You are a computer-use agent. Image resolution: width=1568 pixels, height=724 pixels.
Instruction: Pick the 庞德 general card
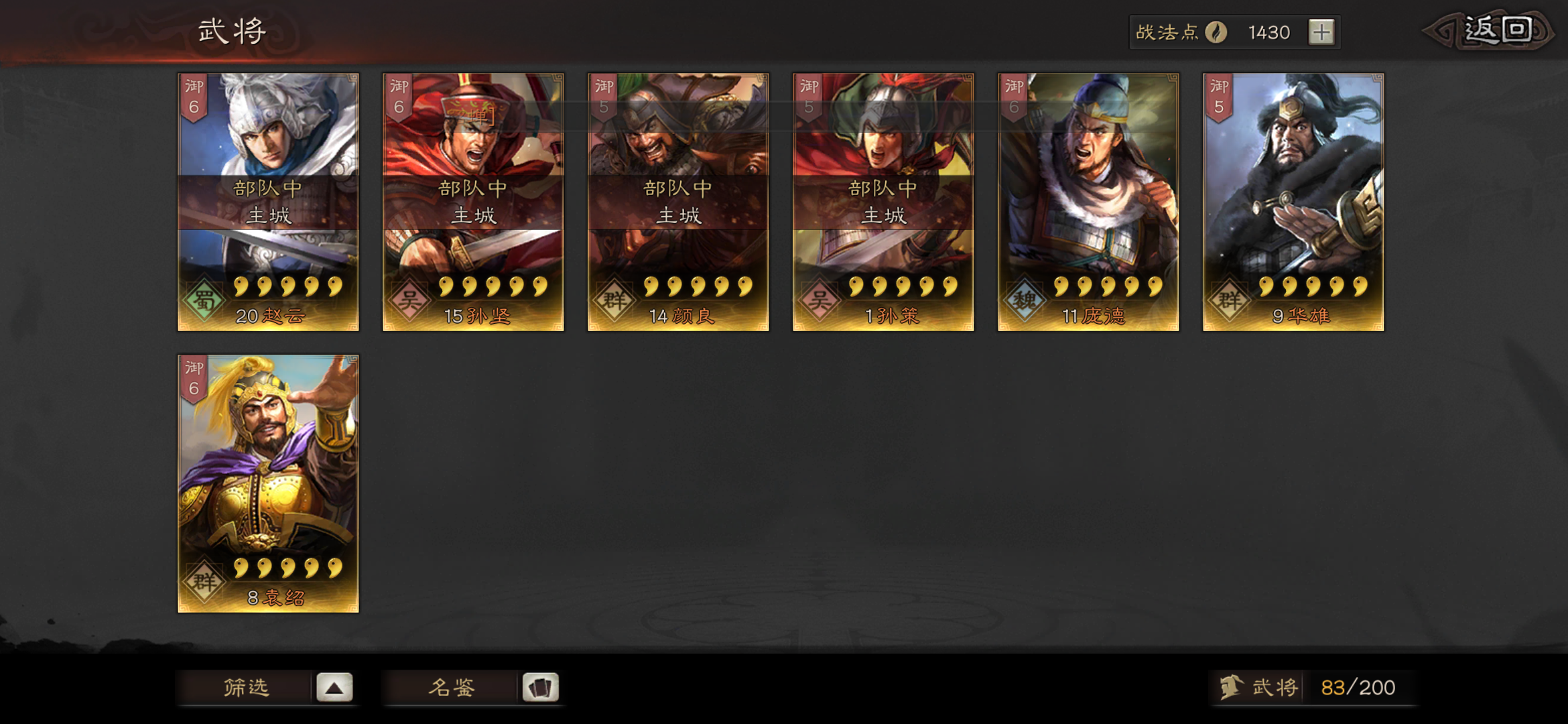coord(1088,202)
